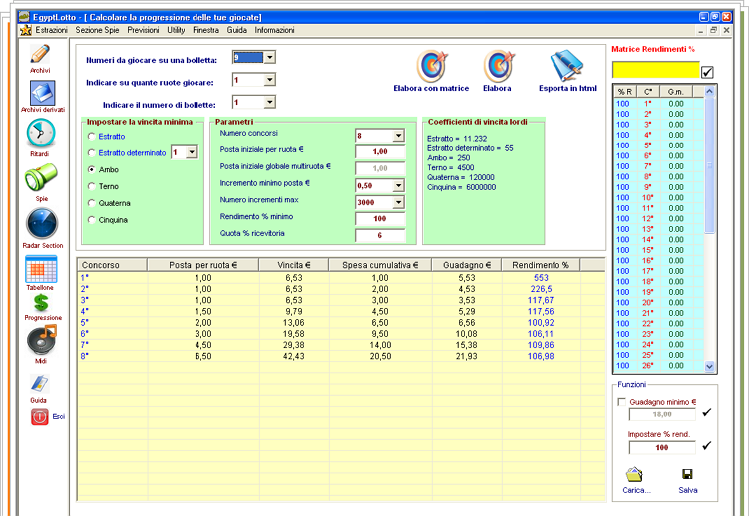Select the Terno radio button
Screen dimensions: 749x516
92,186
